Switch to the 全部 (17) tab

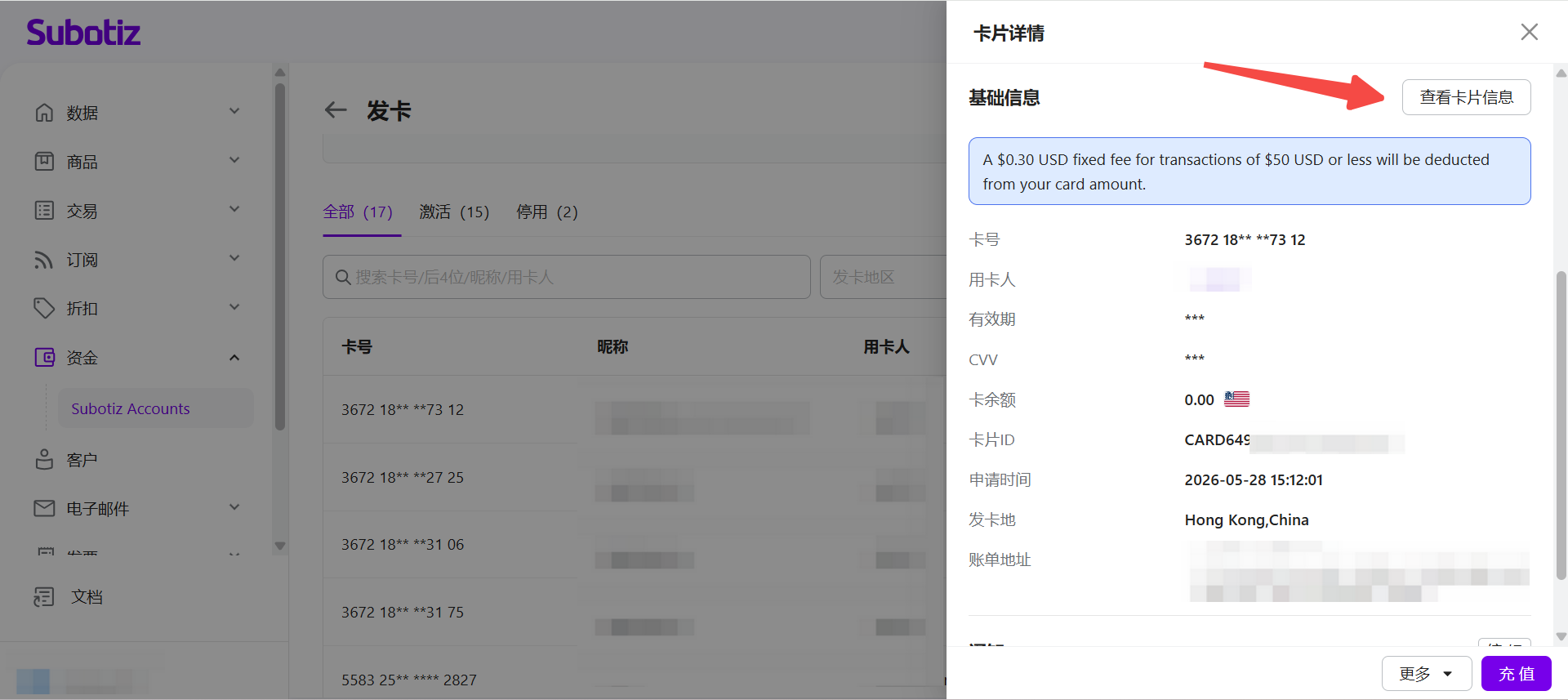358,212
